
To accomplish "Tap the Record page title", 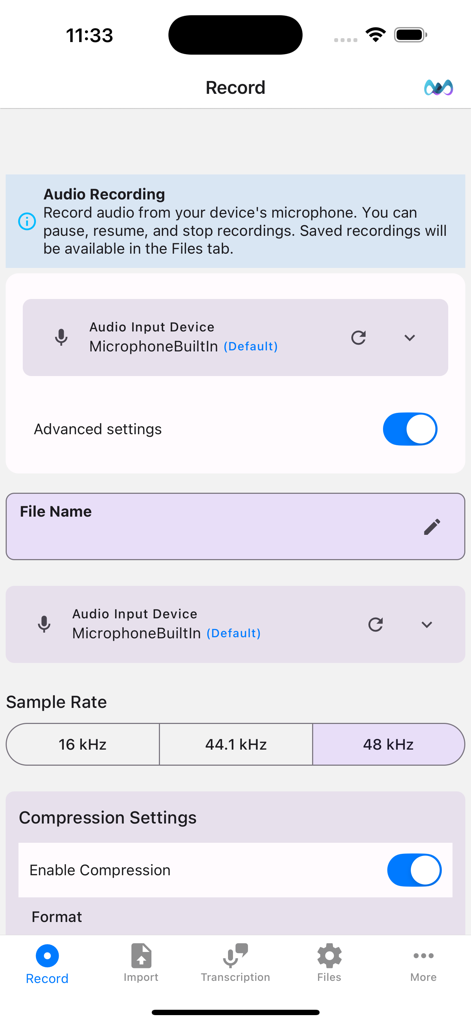I will (x=235, y=88).
